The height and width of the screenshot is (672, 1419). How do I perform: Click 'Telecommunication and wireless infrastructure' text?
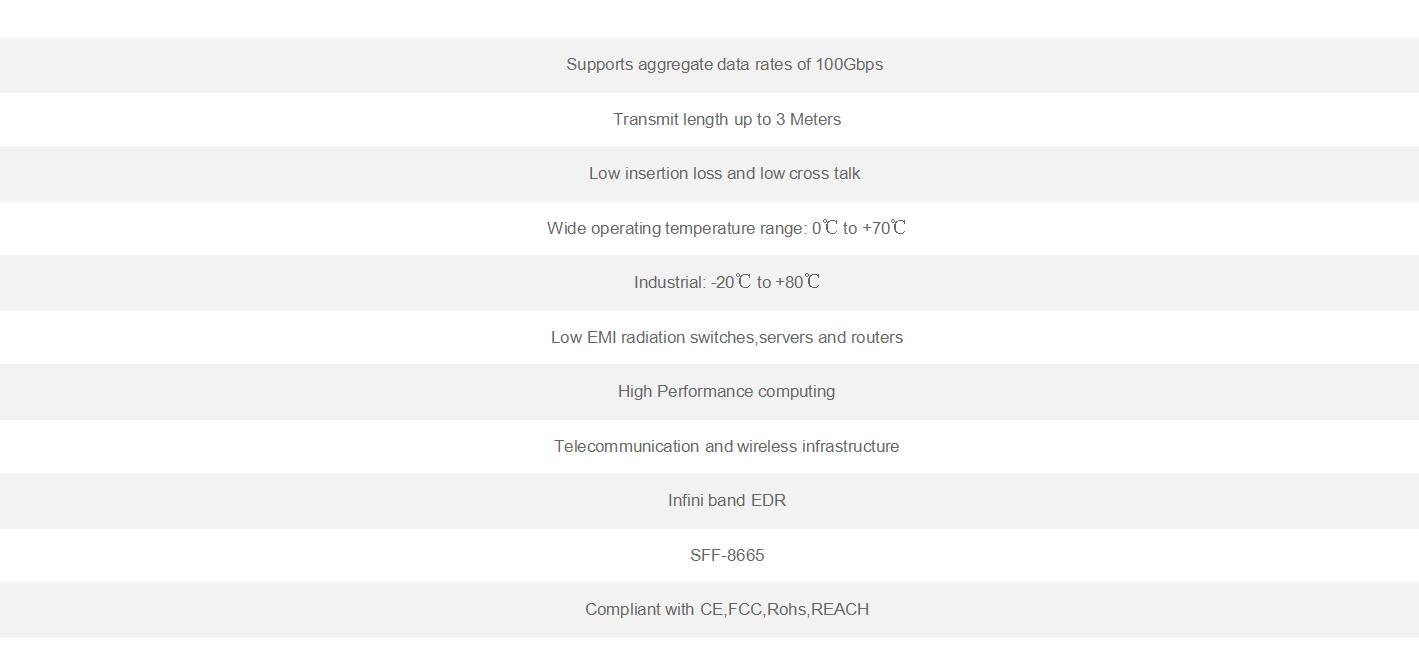727,447
